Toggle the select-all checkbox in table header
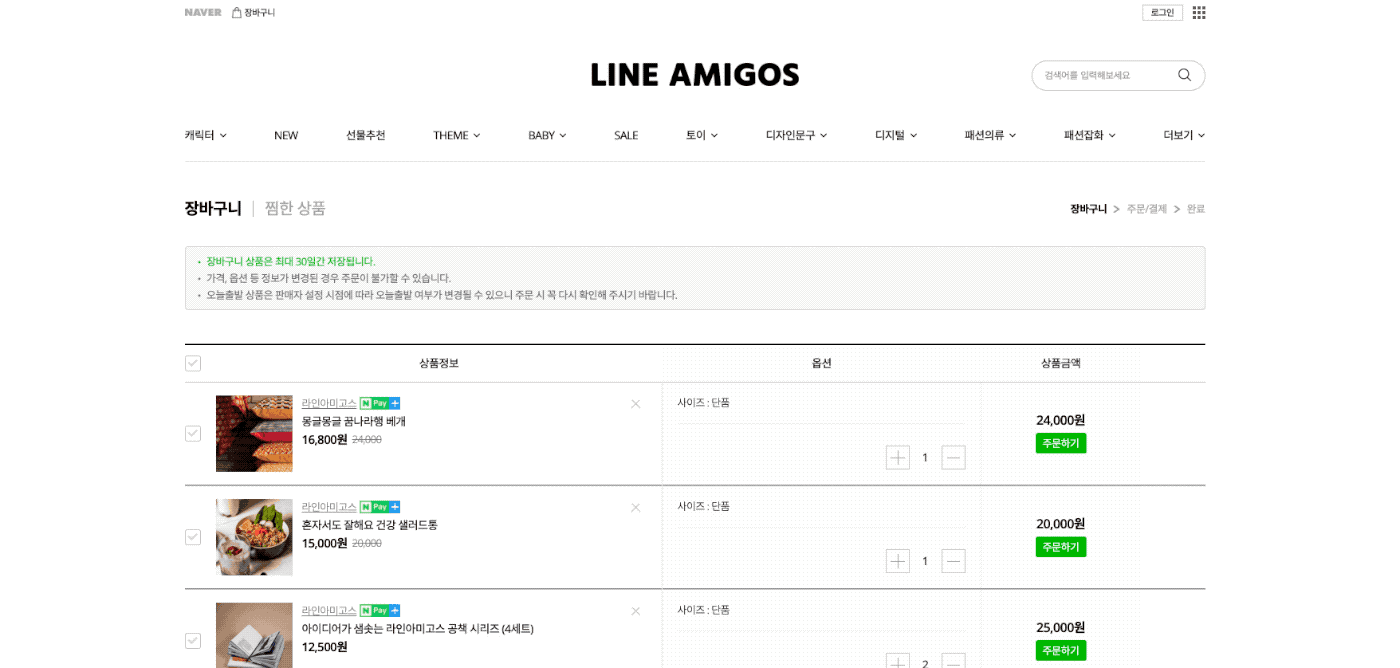The width and height of the screenshot is (1400, 668). click(193, 364)
